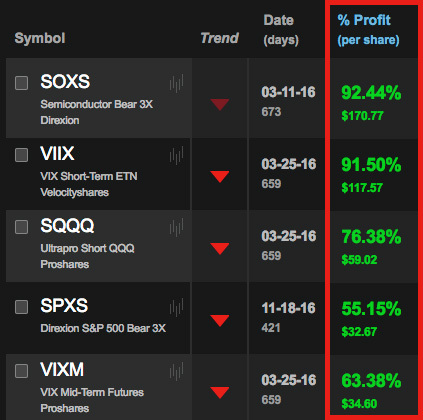The image size is (423, 420).
Task: Click the SOXS 92.44% profit value
Action: 371,93
